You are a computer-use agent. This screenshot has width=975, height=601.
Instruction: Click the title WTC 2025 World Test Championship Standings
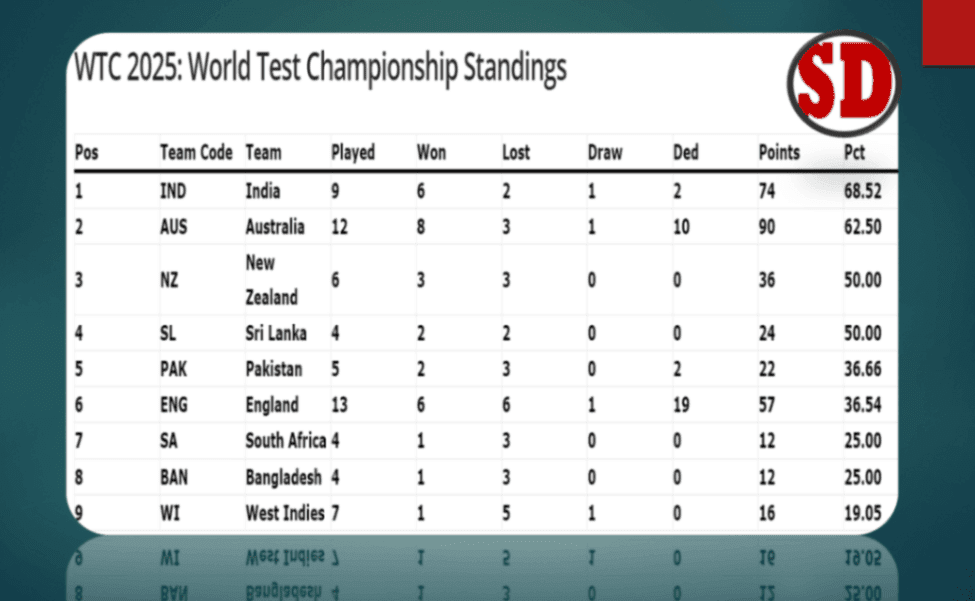tap(320, 68)
